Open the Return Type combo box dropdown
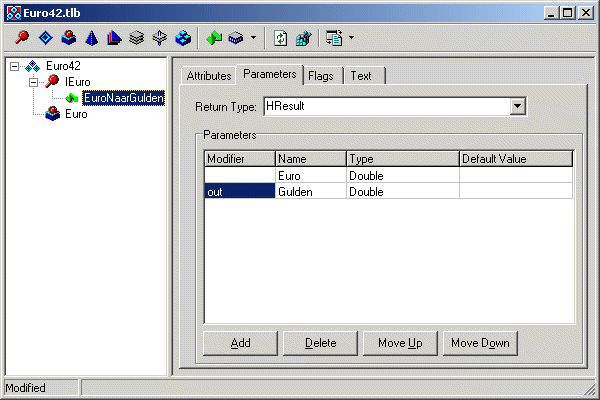 pos(517,106)
